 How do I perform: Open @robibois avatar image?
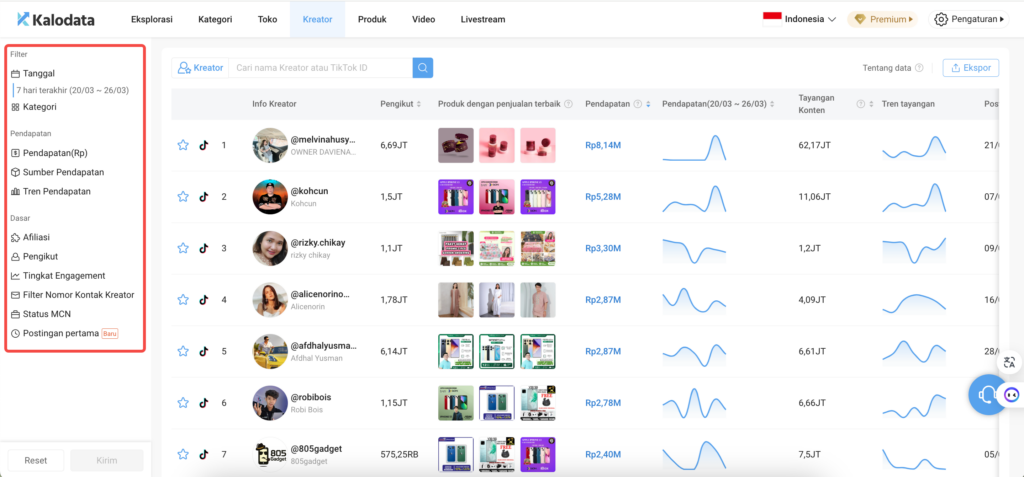pos(270,403)
